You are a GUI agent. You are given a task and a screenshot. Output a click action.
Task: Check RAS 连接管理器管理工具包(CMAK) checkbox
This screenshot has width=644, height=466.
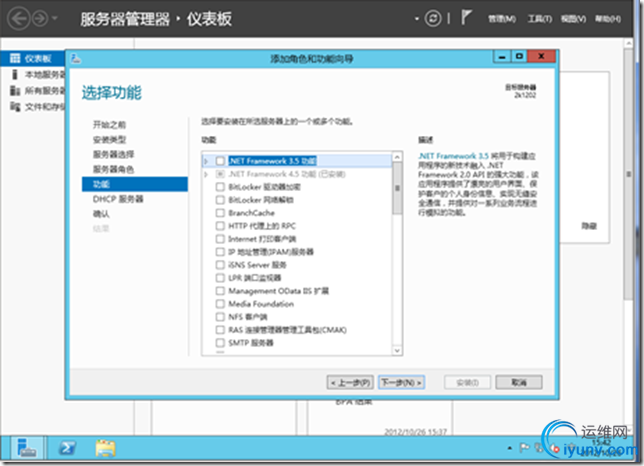tap(220, 330)
